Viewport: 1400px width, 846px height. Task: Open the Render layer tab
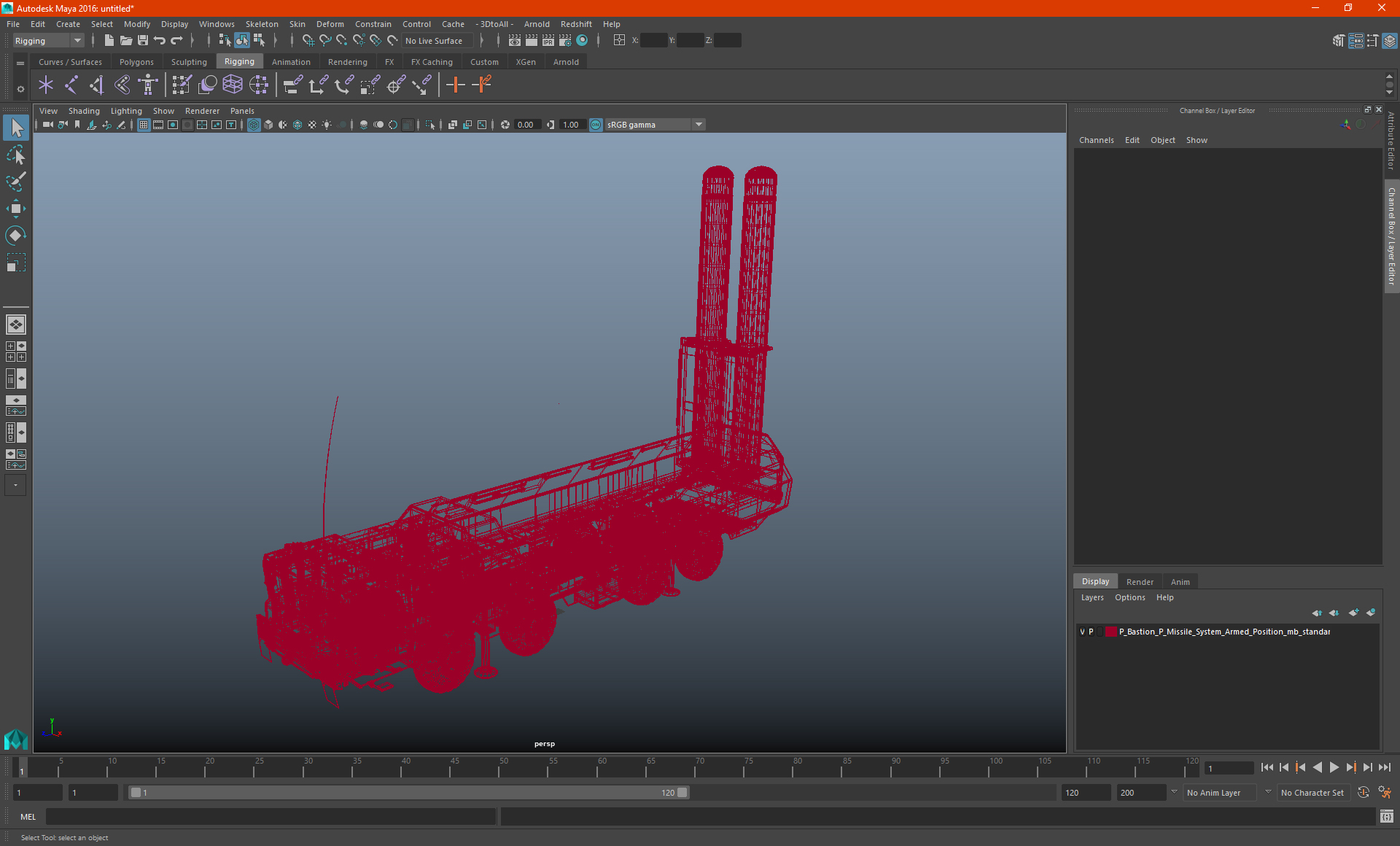(x=1139, y=581)
